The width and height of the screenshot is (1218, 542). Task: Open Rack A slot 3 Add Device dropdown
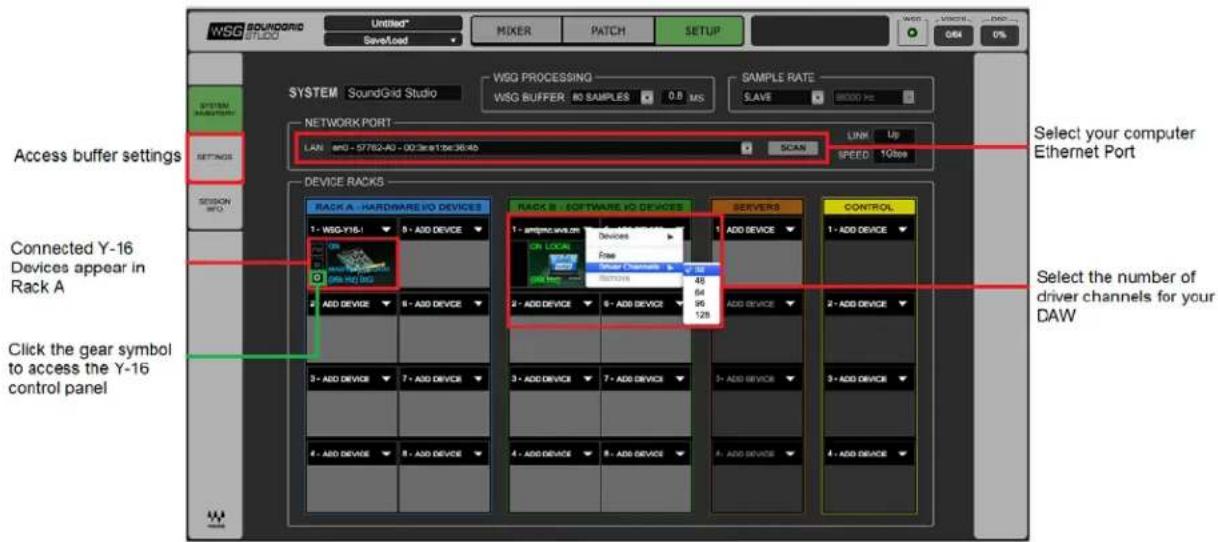point(351,379)
